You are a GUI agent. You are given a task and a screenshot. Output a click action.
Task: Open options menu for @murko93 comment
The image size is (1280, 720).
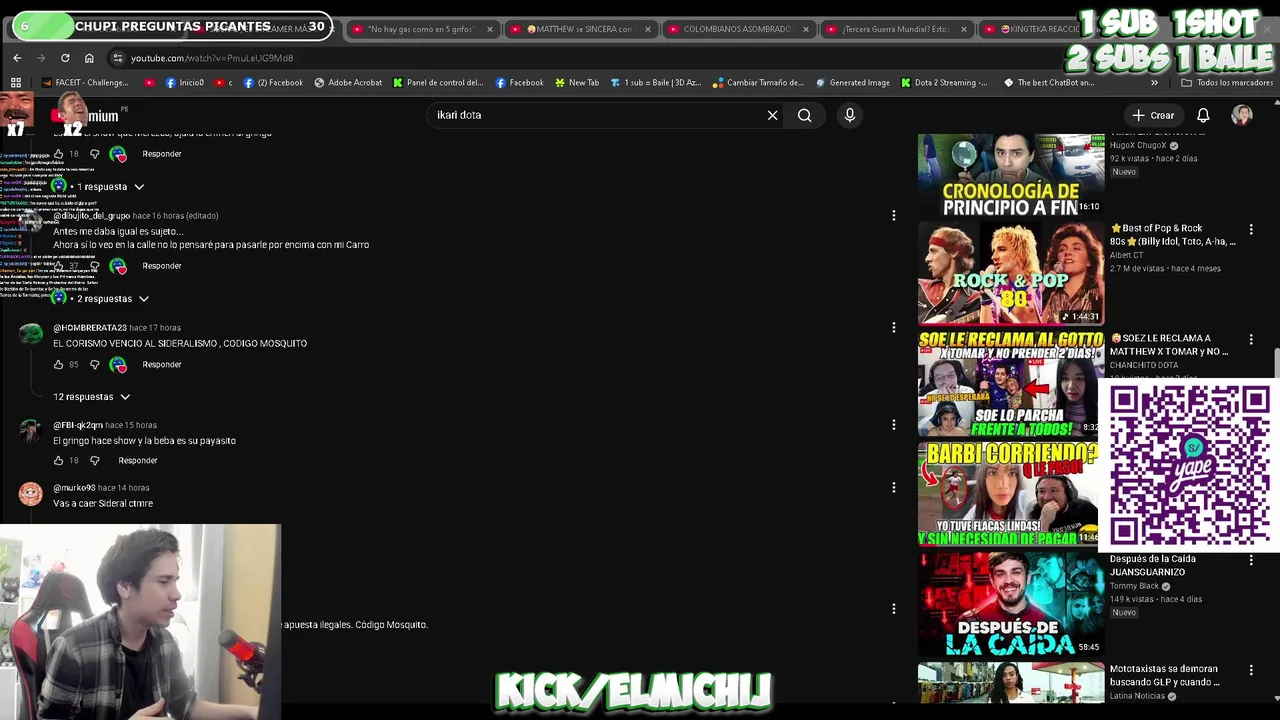[893, 487]
